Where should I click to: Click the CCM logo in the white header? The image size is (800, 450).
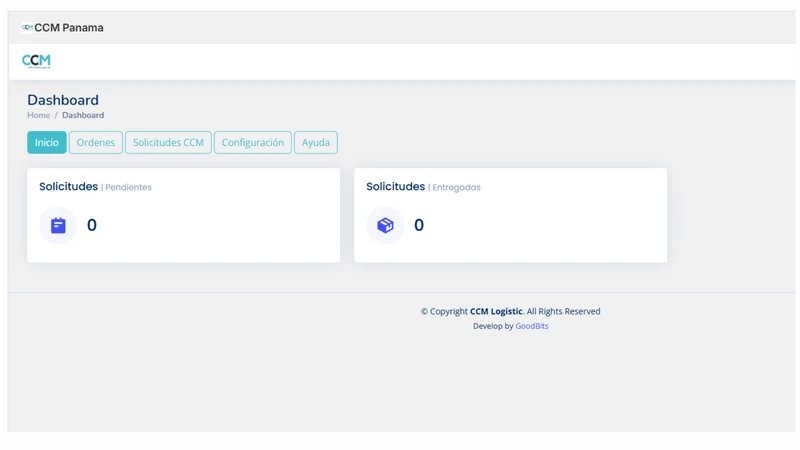tap(36, 61)
